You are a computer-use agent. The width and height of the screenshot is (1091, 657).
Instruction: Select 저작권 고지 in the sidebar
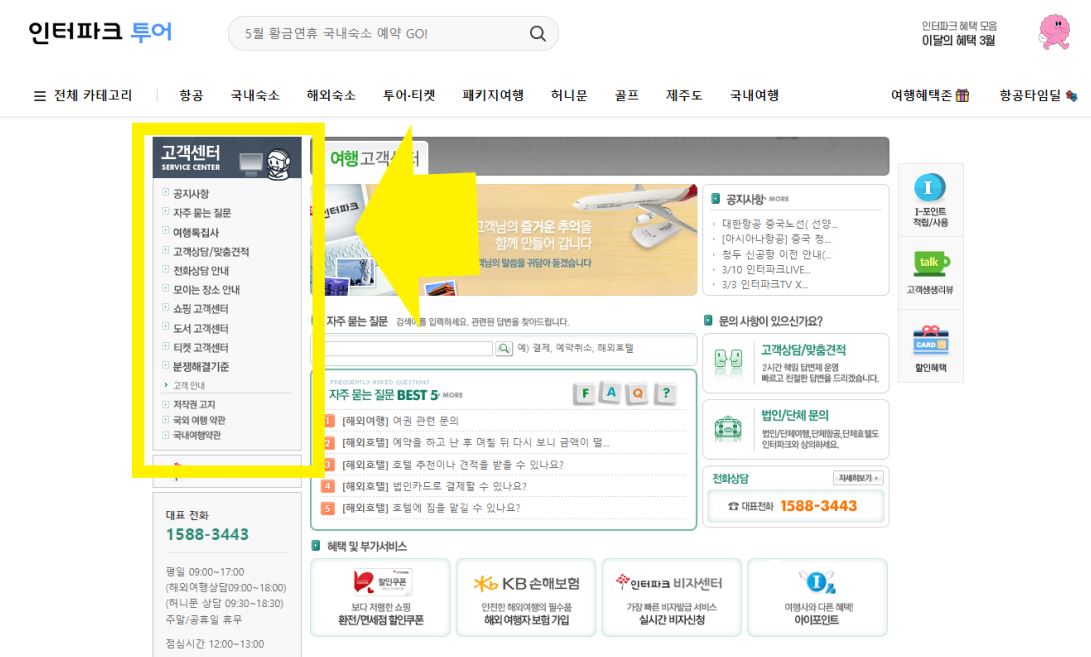(x=194, y=404)
